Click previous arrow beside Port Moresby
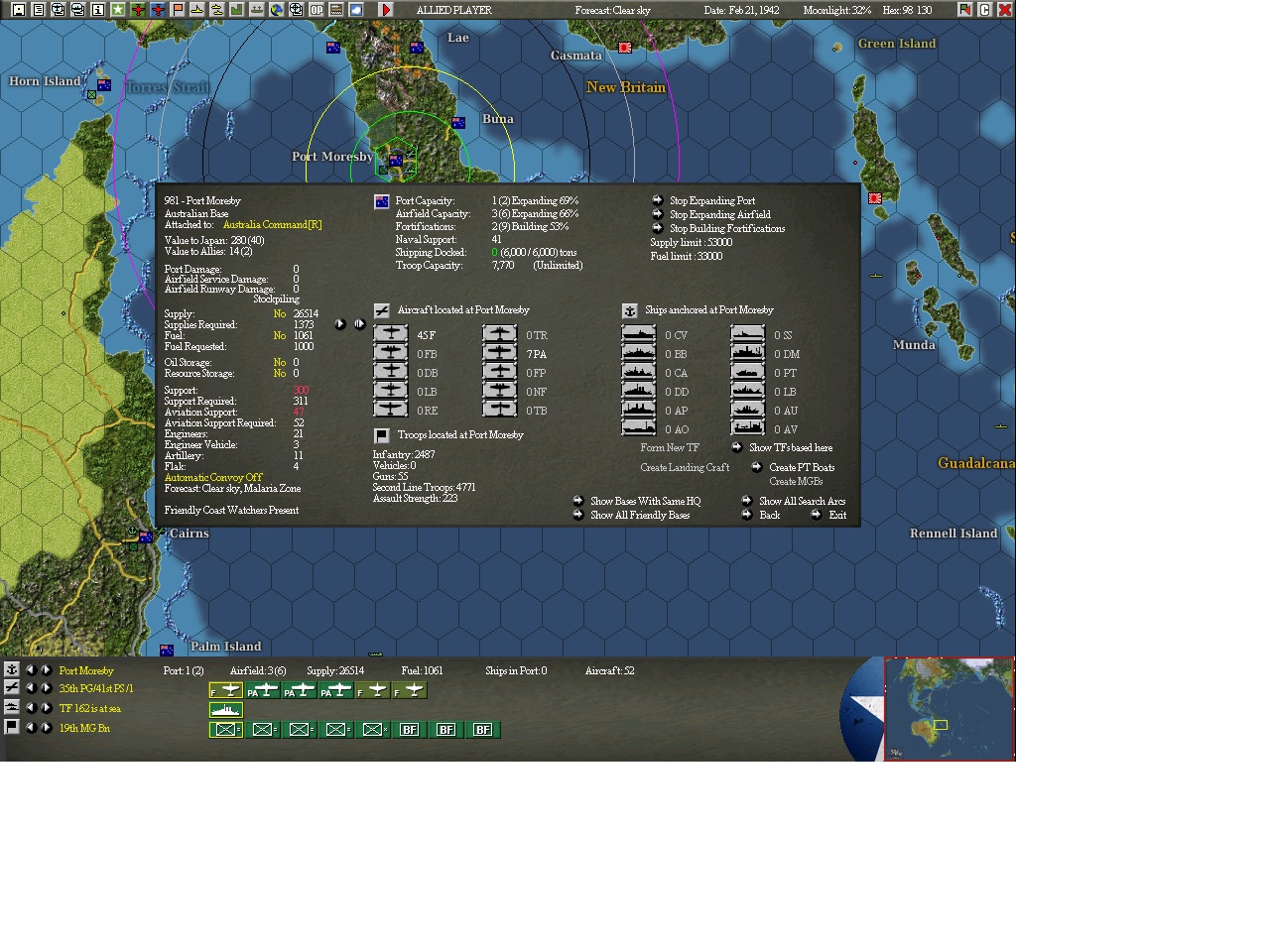The width and height of the screenshot is (1270, 952). pyautogui.click(x=31, y=670)
